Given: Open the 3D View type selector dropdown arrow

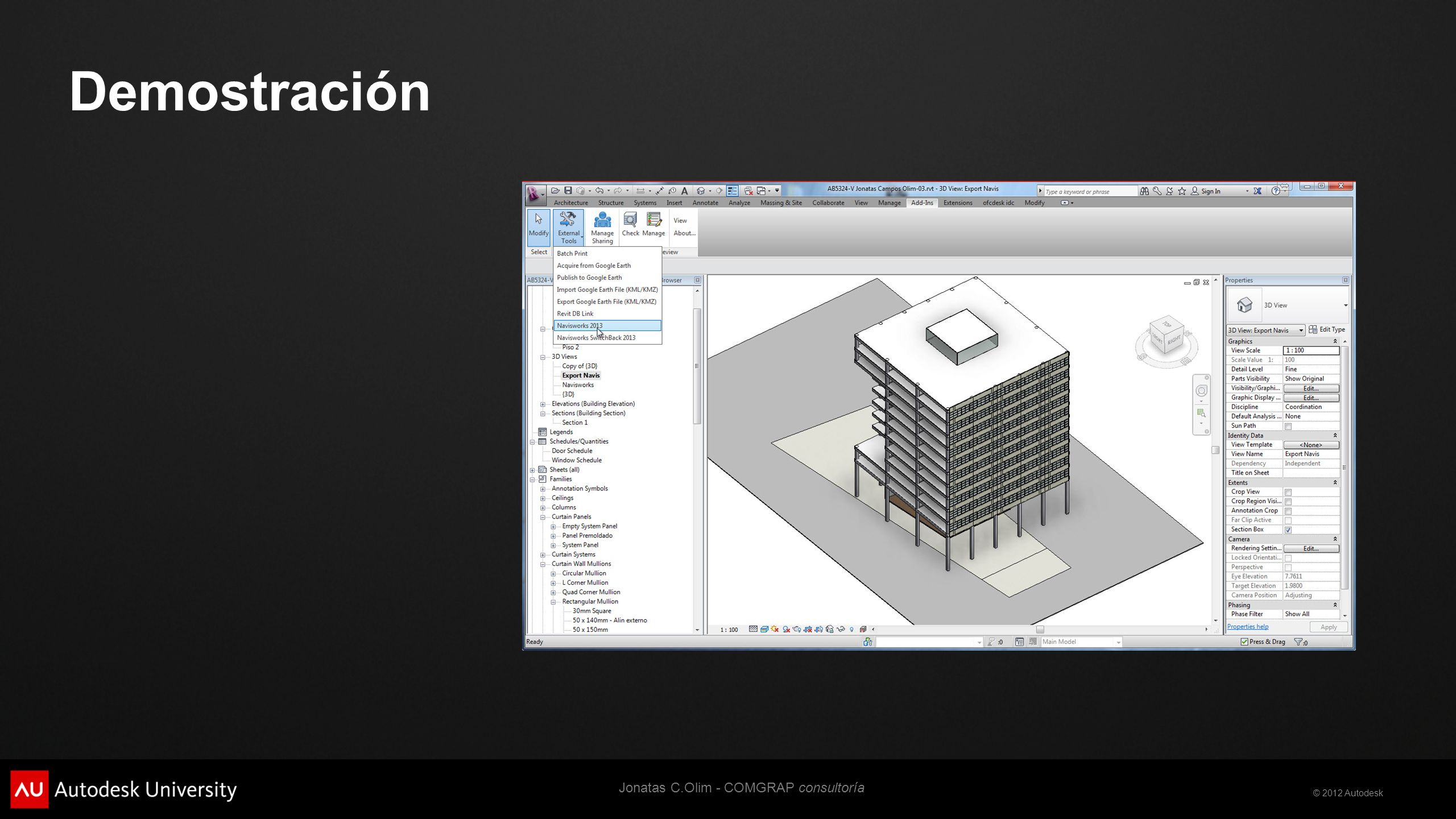Looking at the screenshot, I should [1345, 305].
